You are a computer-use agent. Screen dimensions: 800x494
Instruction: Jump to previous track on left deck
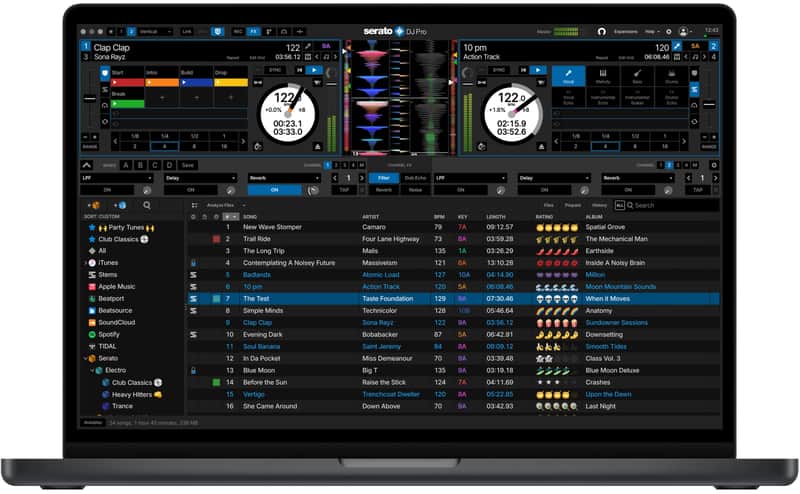click(x=299, y=70)
